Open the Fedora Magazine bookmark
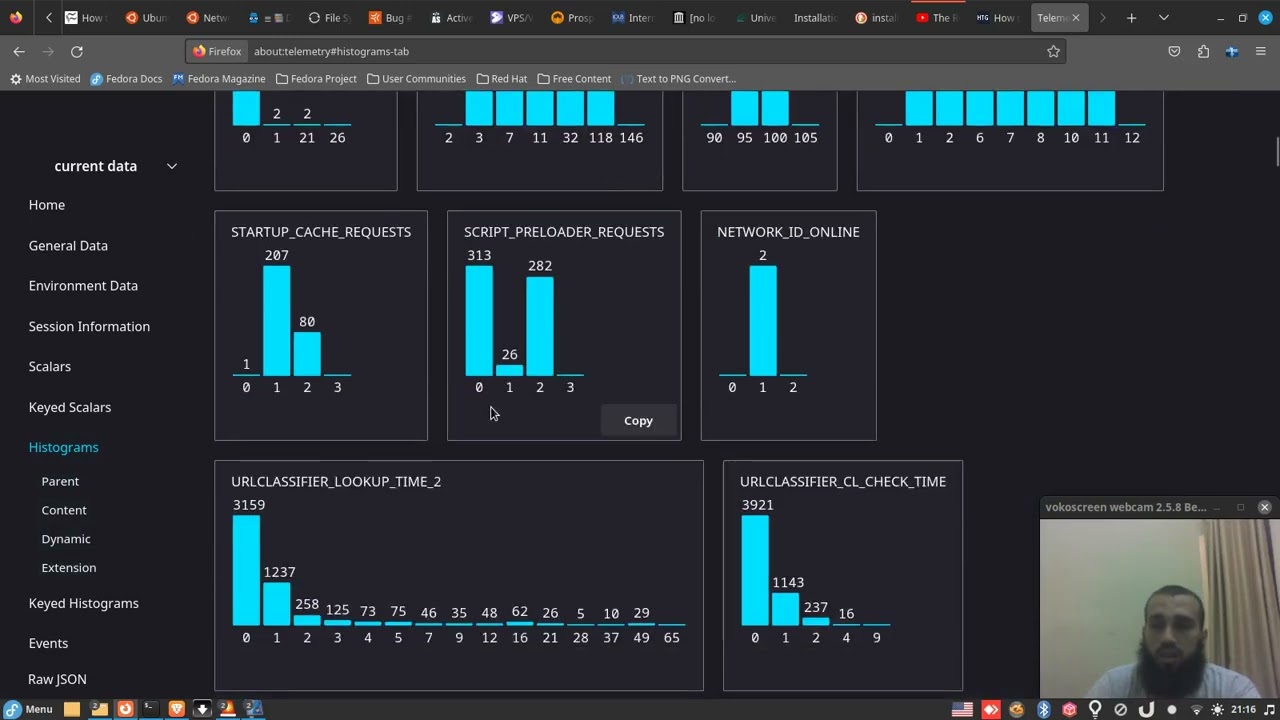Image resolution: width=1280 pixels, height=720 pixels. tap(219, 78)
